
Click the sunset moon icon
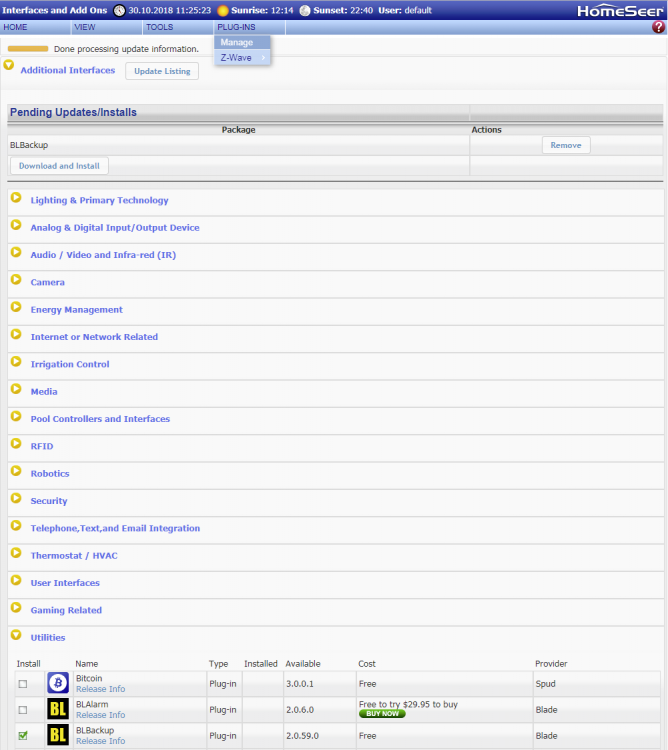304,10
